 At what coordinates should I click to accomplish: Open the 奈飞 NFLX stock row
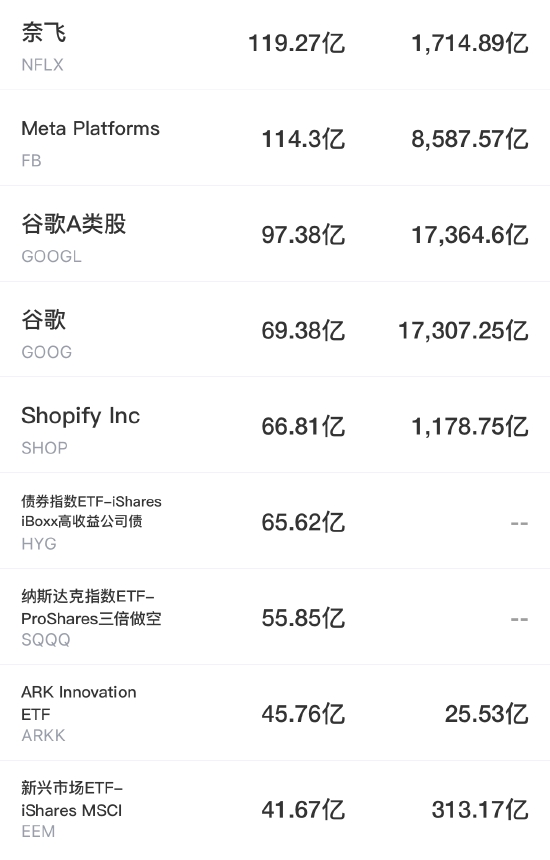(x=275, y=44)
